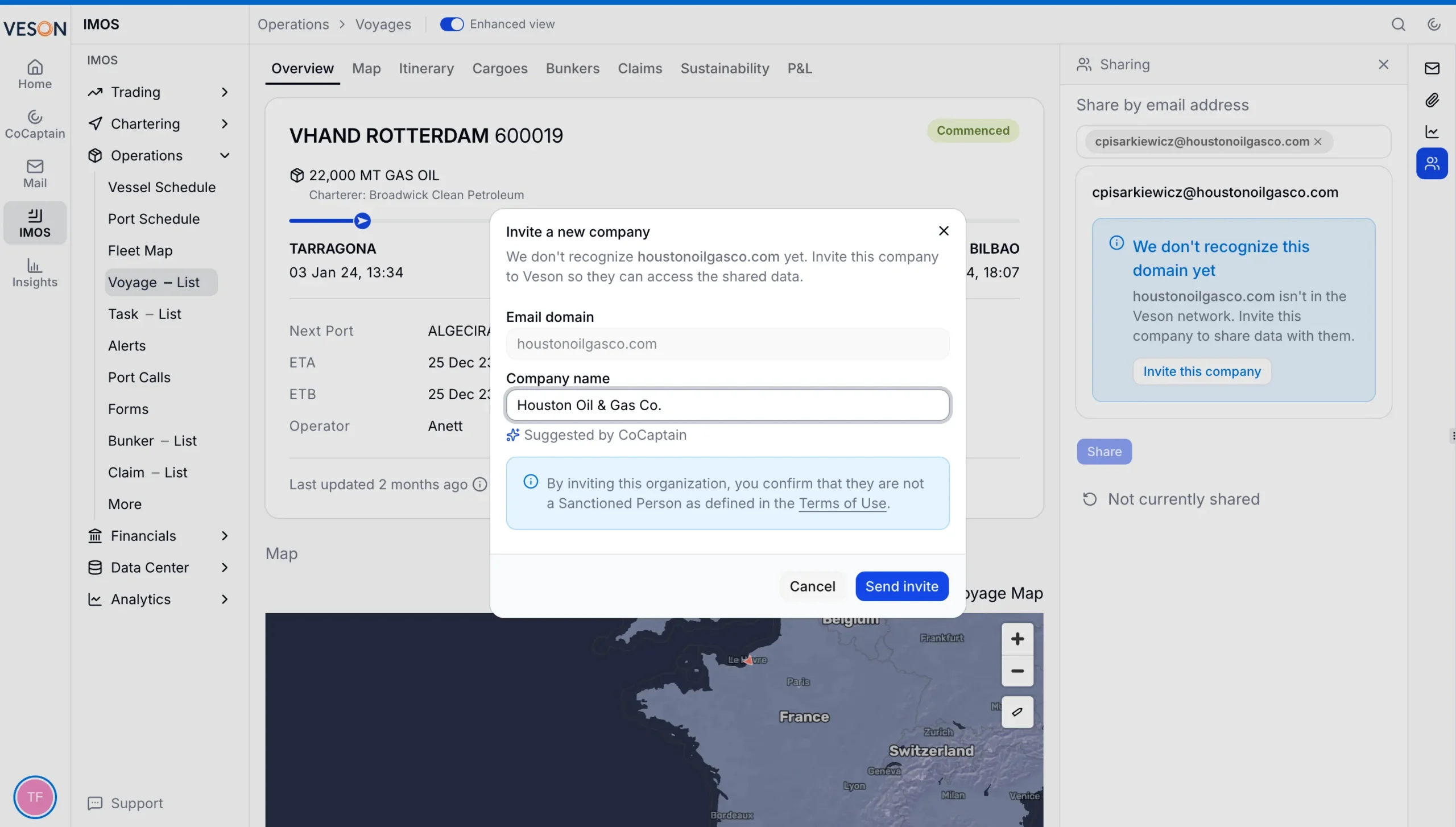Click the map zoom out button
The width and height of the screenshot is (1456, 827).
pos(1017,671)
